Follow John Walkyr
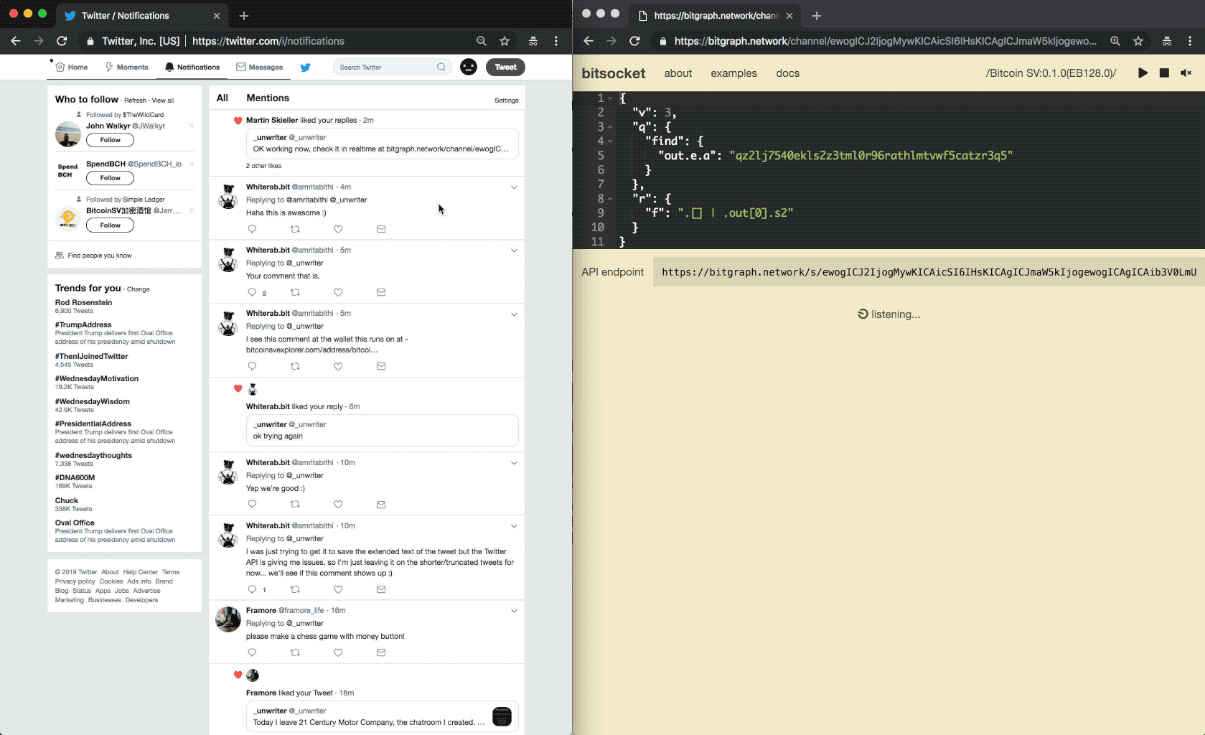 tap(110, 140)
